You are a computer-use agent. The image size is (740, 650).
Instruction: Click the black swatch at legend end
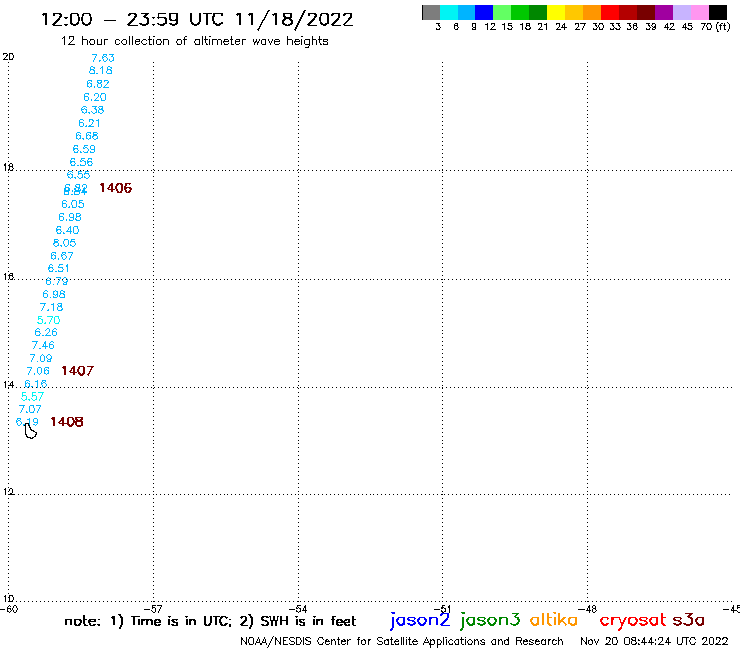tap(718, 12)
